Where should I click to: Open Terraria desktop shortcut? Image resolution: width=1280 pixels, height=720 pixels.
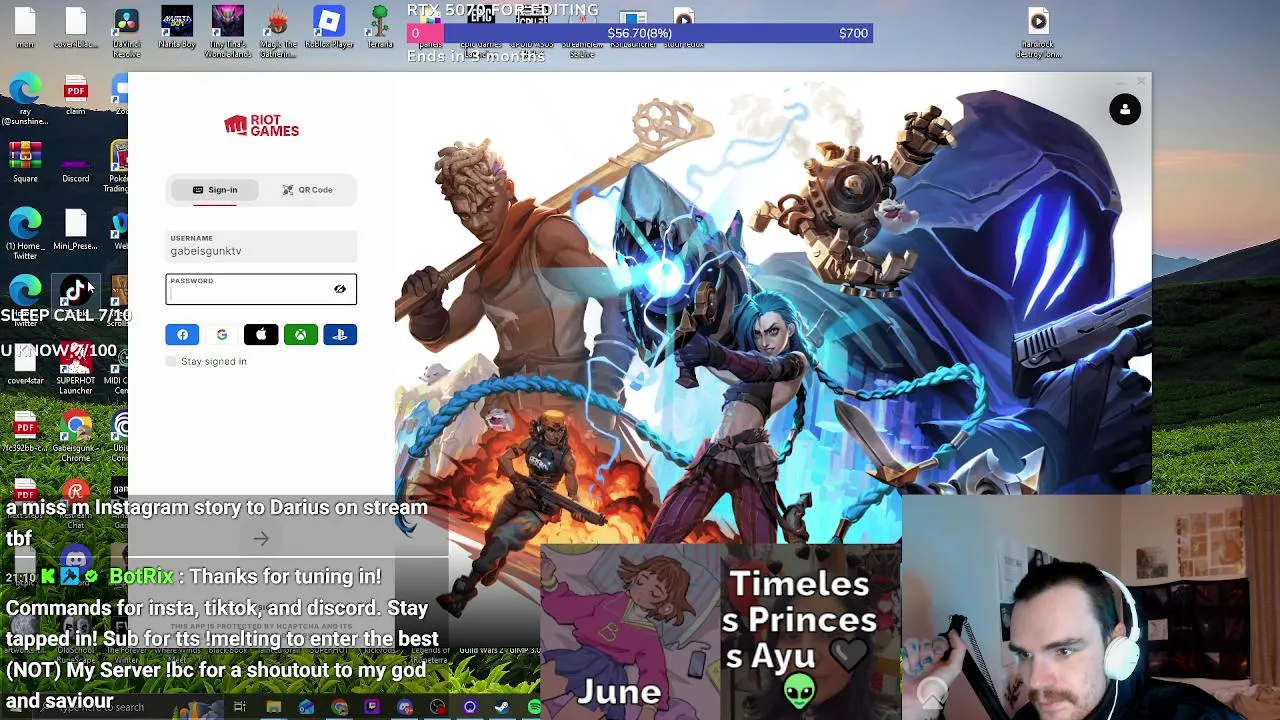point(380,28)
